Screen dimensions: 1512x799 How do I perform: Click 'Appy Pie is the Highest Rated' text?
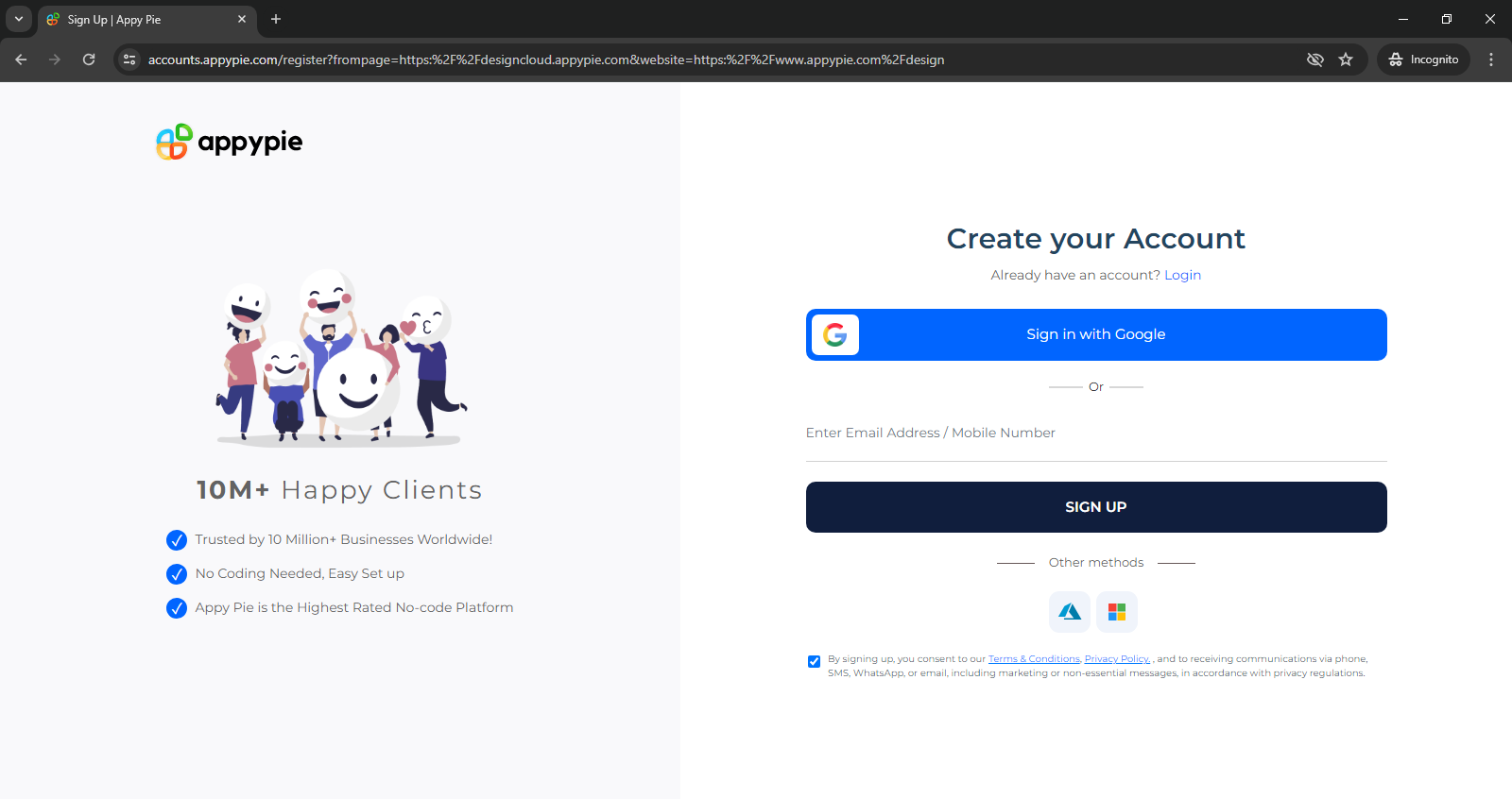pos(354,607)
